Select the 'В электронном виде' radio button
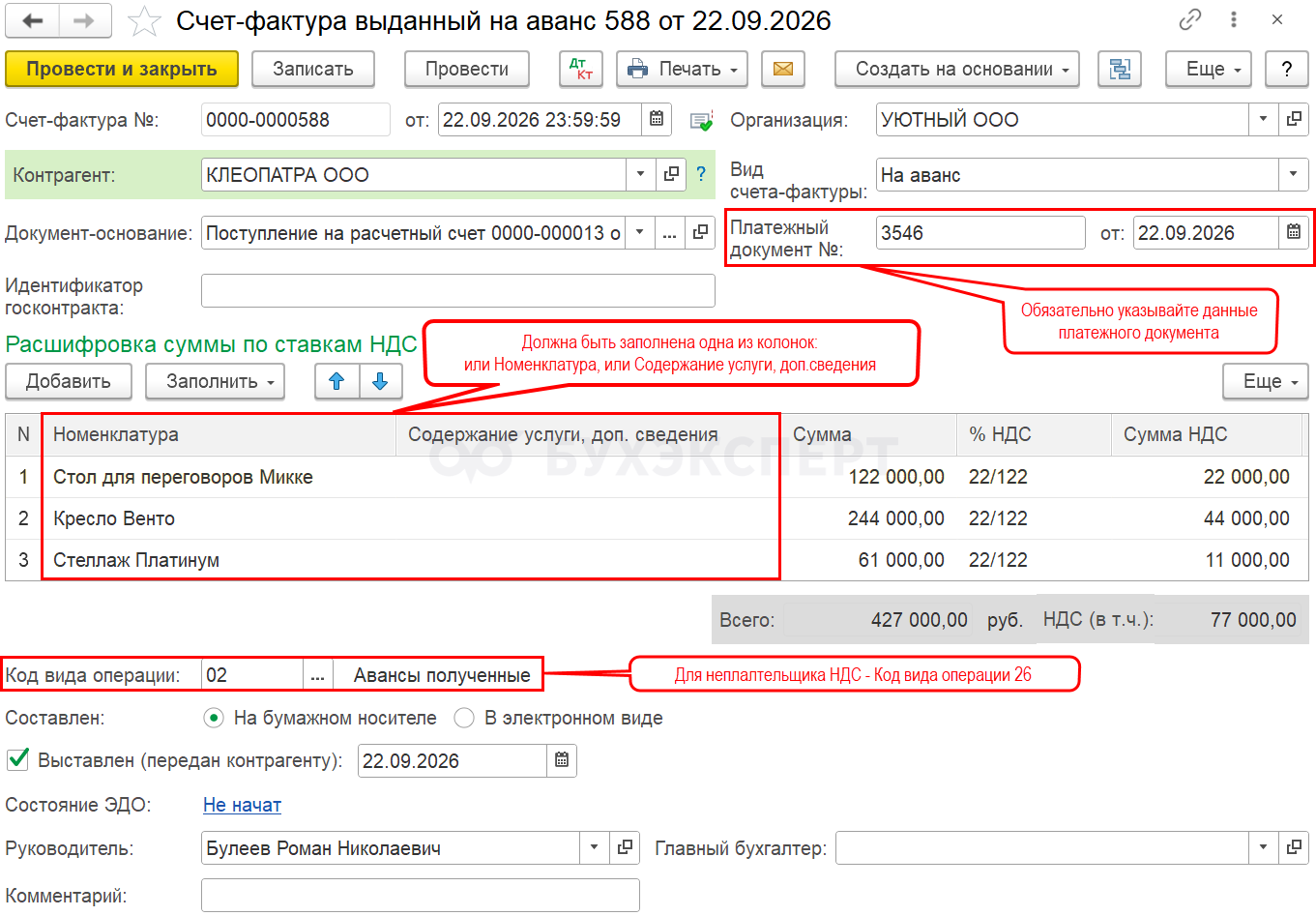The height and width of the screenshot is (916, 1316). pos(464,718)
